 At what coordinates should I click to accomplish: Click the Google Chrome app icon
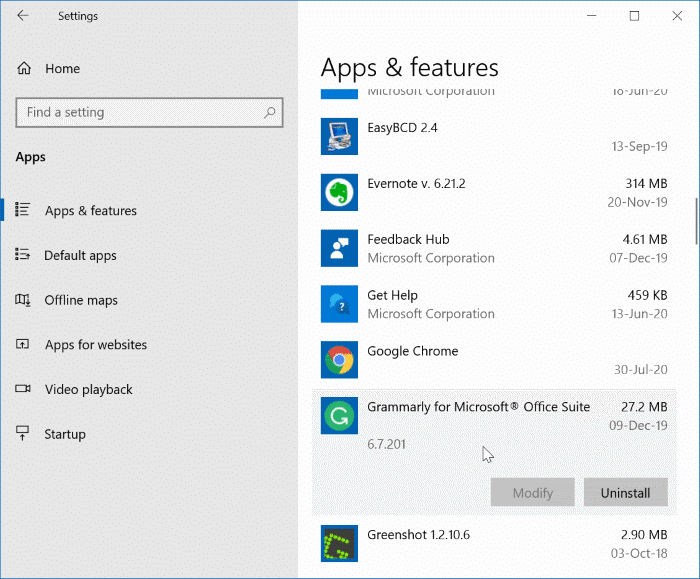tap(339, 359)
